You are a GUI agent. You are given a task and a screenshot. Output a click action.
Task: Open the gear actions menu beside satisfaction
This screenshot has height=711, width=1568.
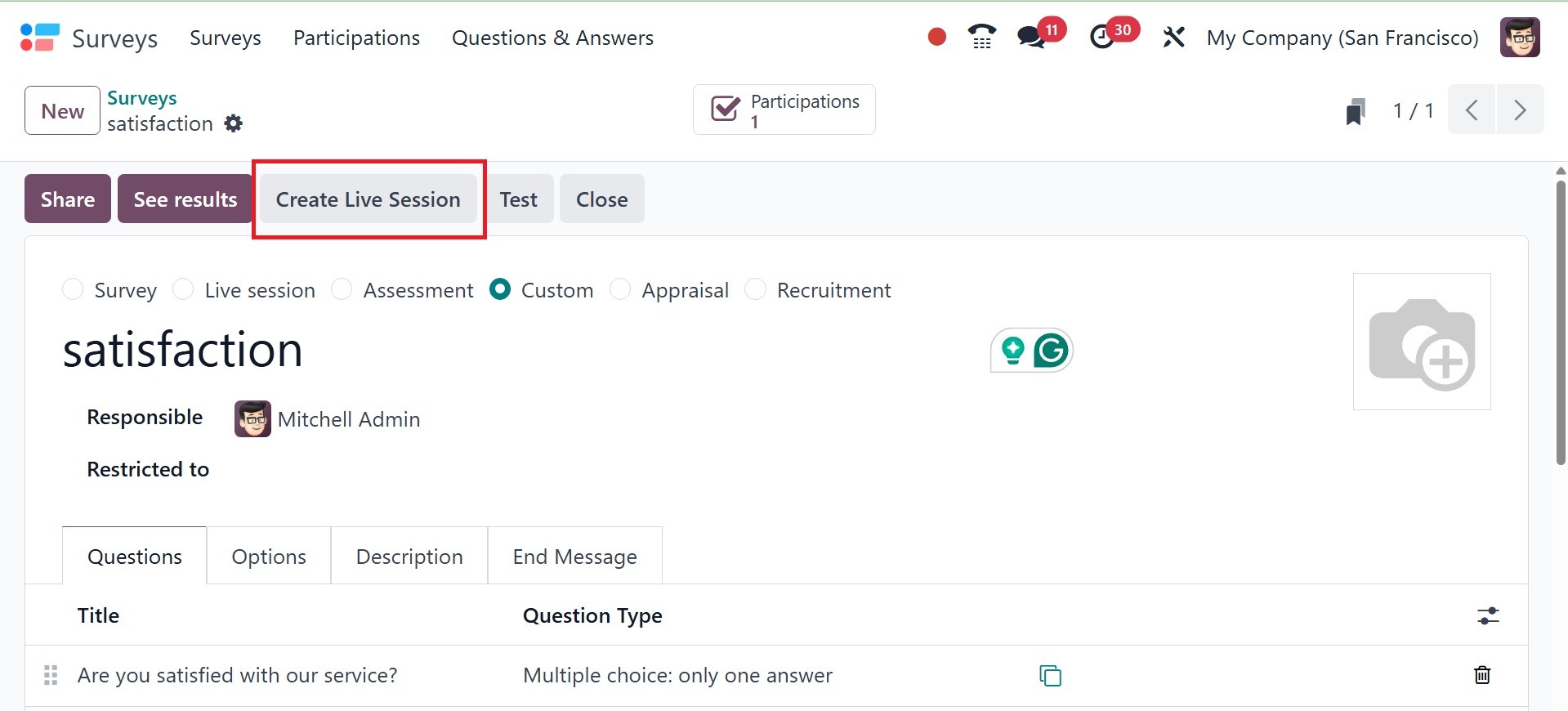tap(234, 123)
